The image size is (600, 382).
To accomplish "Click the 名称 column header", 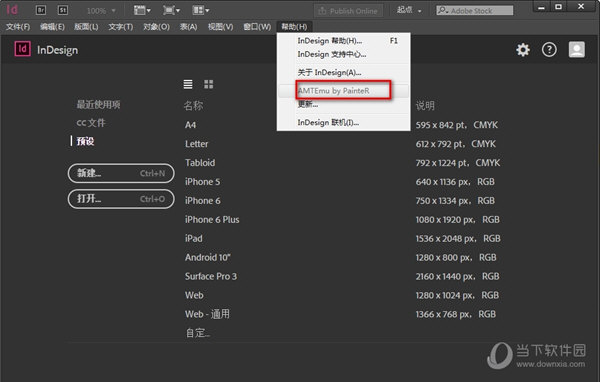I will click(193, 106).
